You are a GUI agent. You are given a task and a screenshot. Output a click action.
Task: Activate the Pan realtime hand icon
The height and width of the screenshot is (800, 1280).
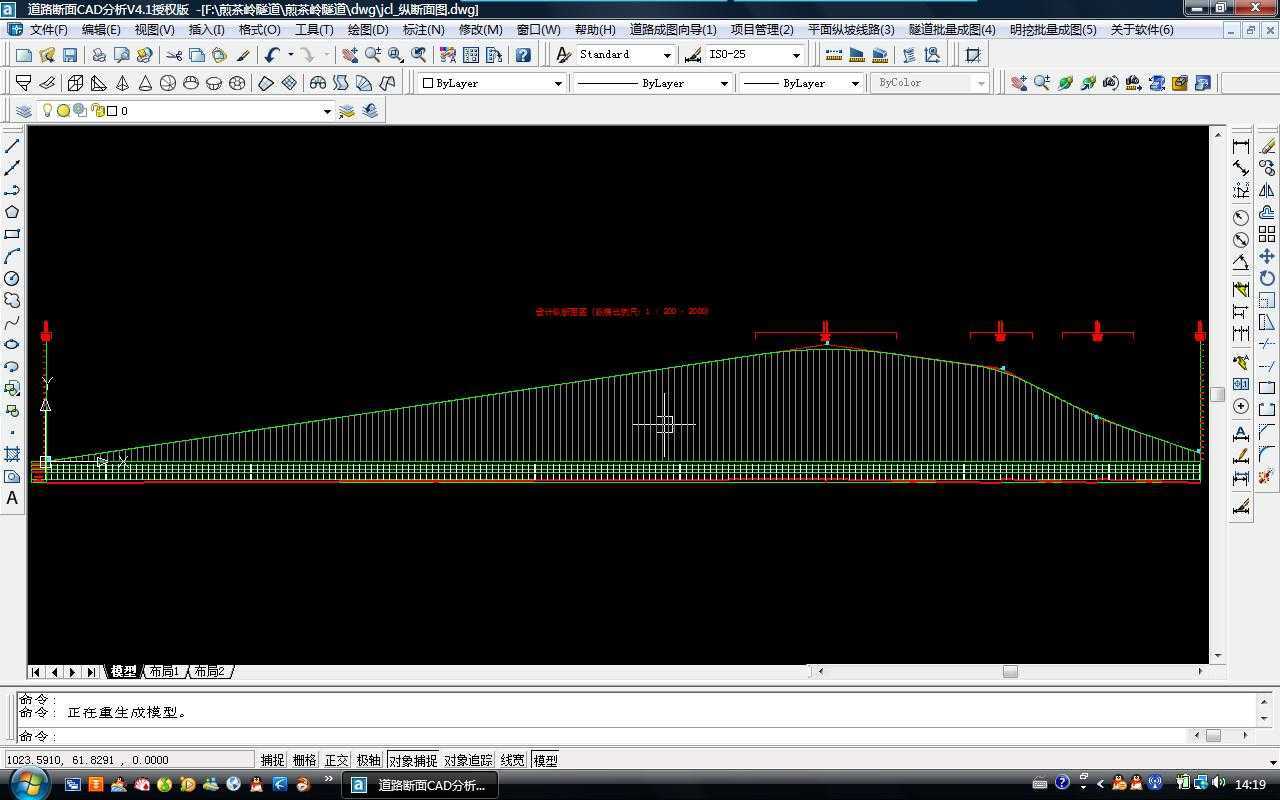(350, 55)
